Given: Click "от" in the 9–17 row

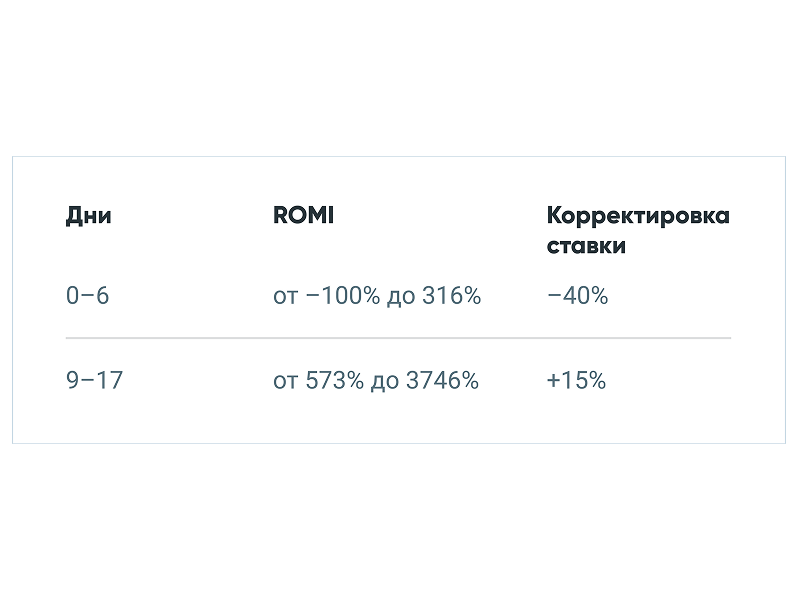Looking at the screenshot, I should (285, 381).
